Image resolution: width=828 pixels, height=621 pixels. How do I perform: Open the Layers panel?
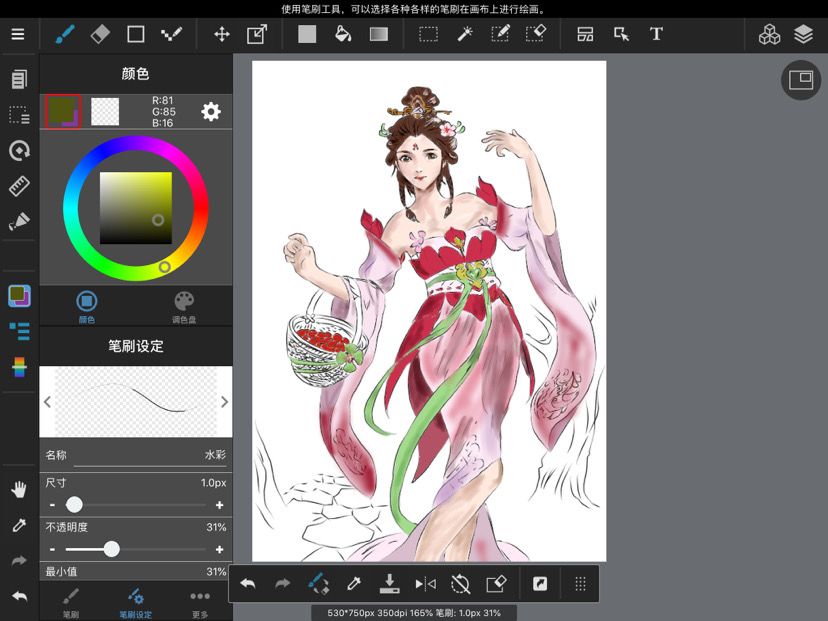click(803, 35)
